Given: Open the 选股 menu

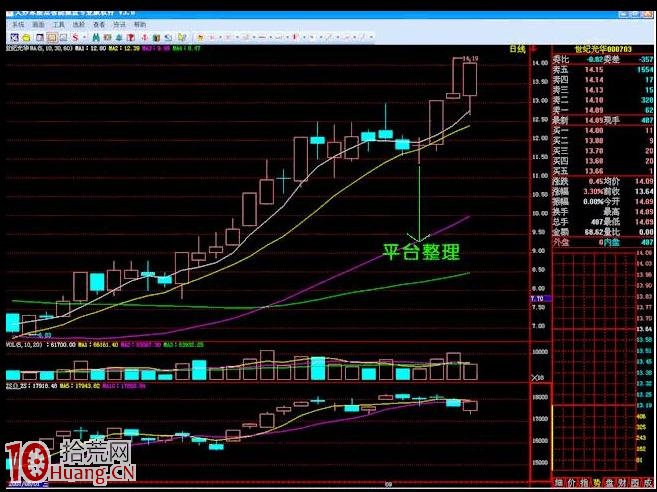Looking at the screenshot, I should click(79, 25).
